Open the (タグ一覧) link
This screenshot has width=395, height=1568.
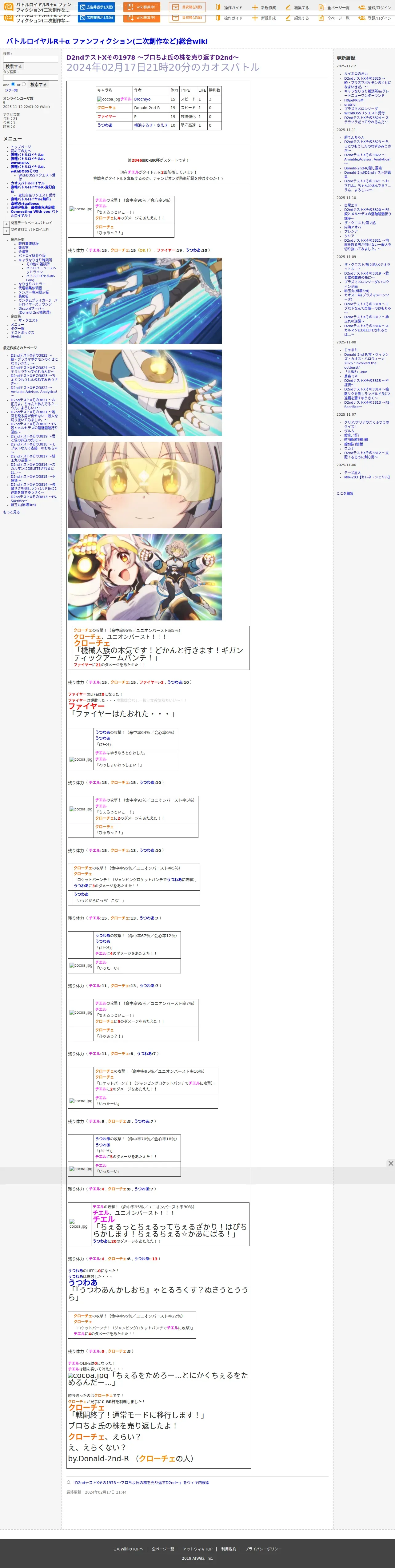11,90
